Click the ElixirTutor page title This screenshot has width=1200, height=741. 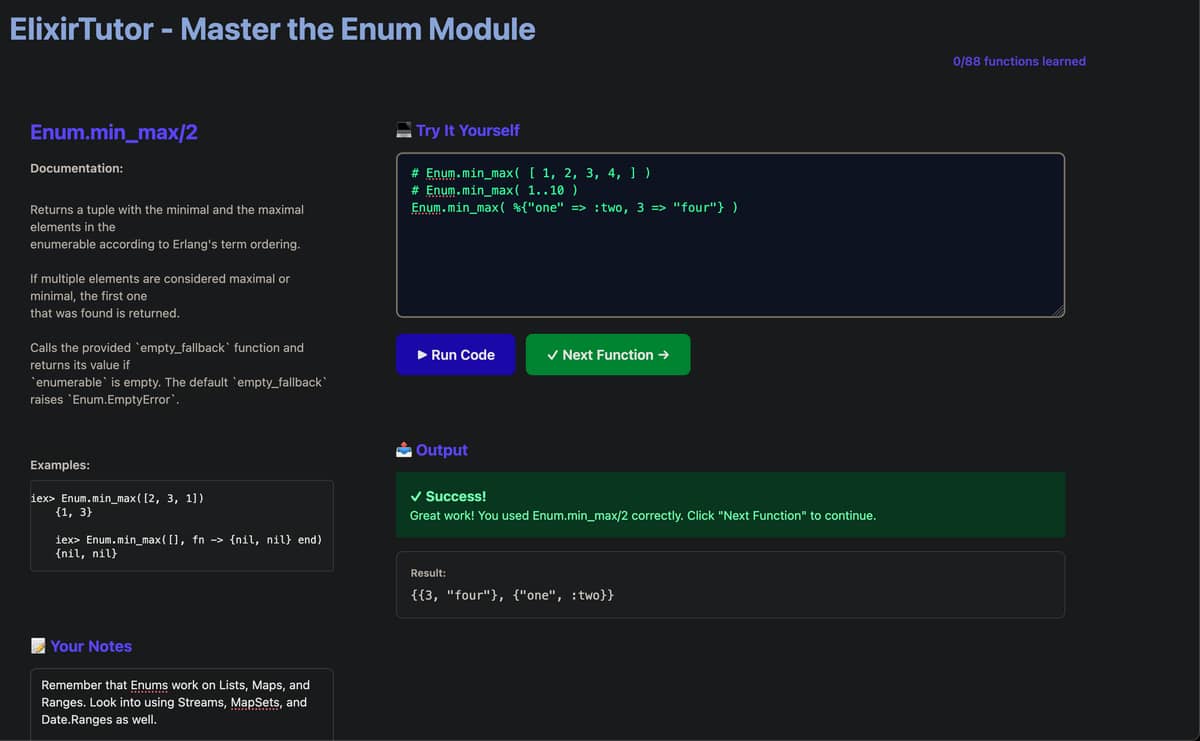(x=272, y=29)
